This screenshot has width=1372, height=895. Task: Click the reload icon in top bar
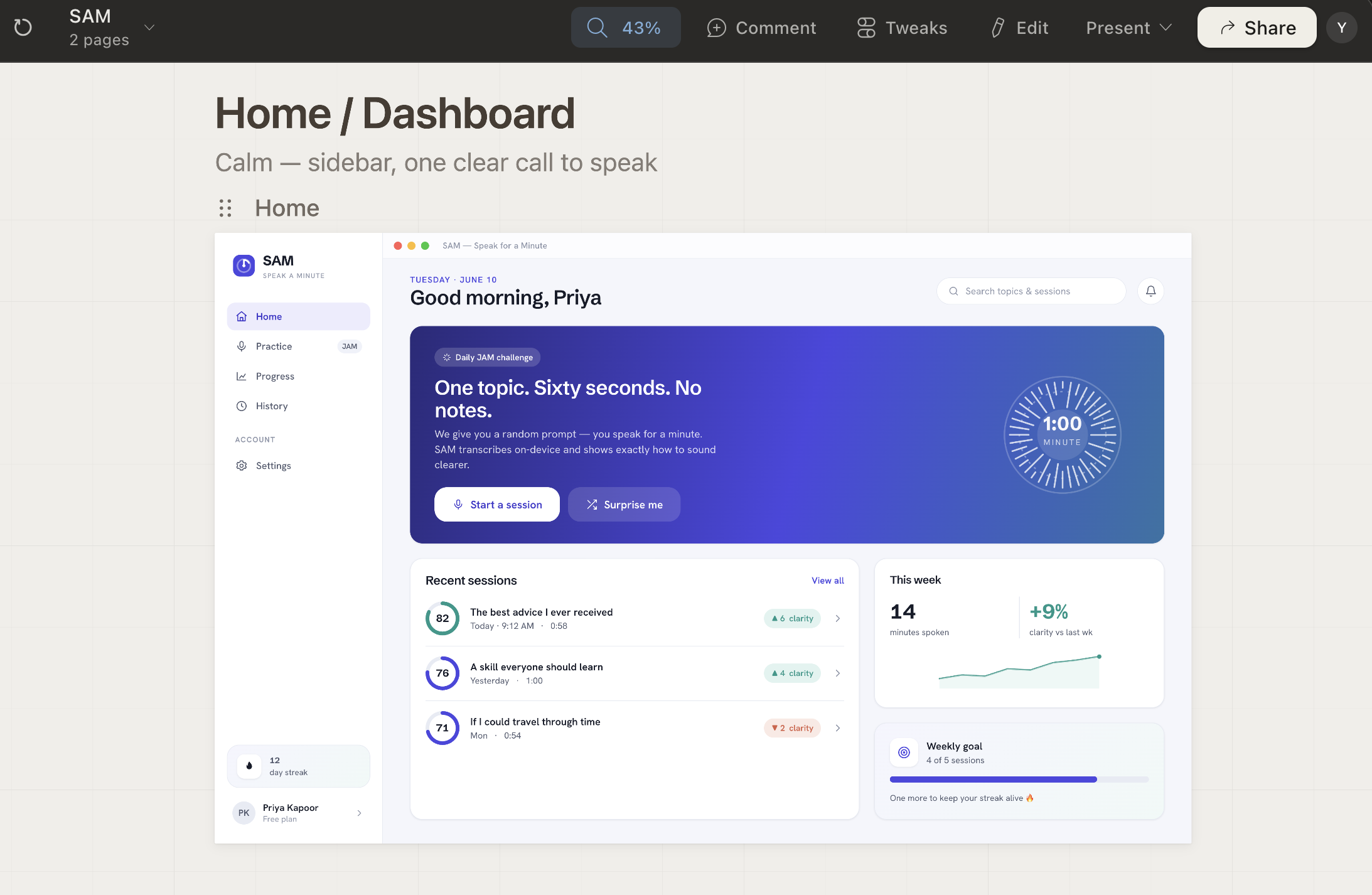pos(23,28)
